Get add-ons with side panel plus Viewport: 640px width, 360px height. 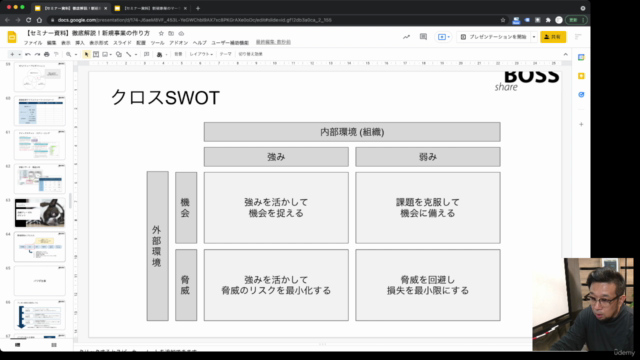581,124
